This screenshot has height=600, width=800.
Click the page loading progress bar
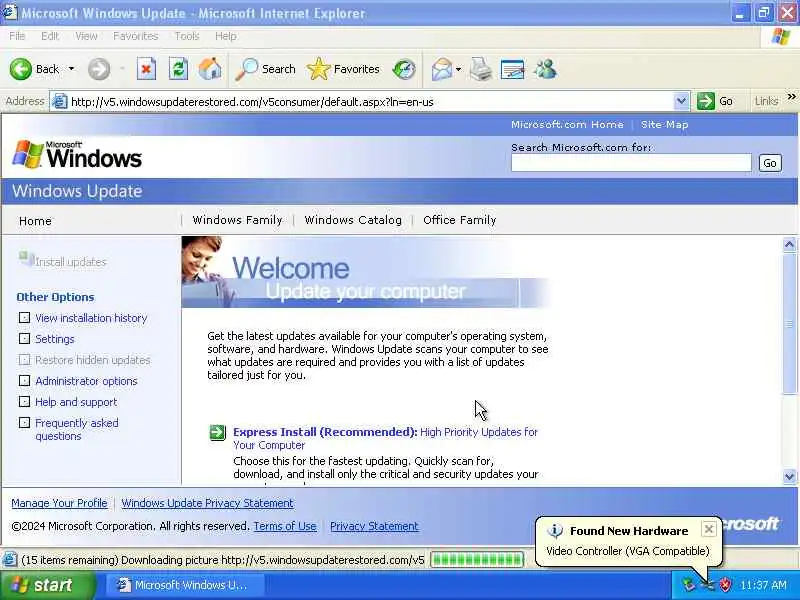point(477,560)
